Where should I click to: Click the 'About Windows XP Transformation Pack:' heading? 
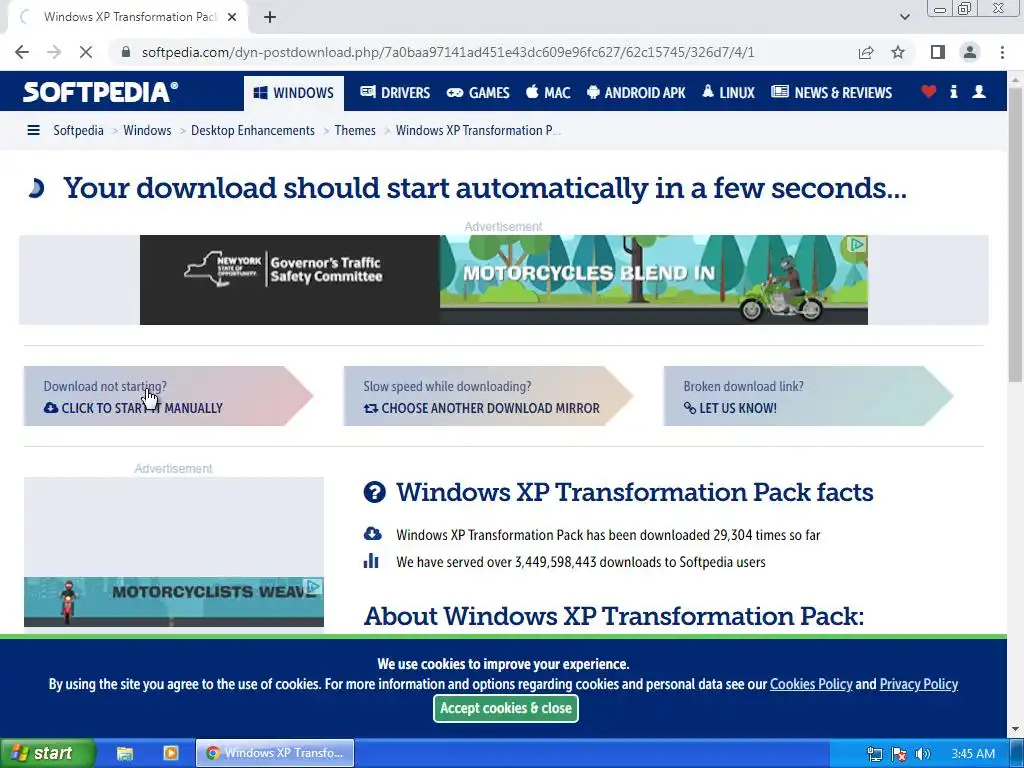[614, 616]
